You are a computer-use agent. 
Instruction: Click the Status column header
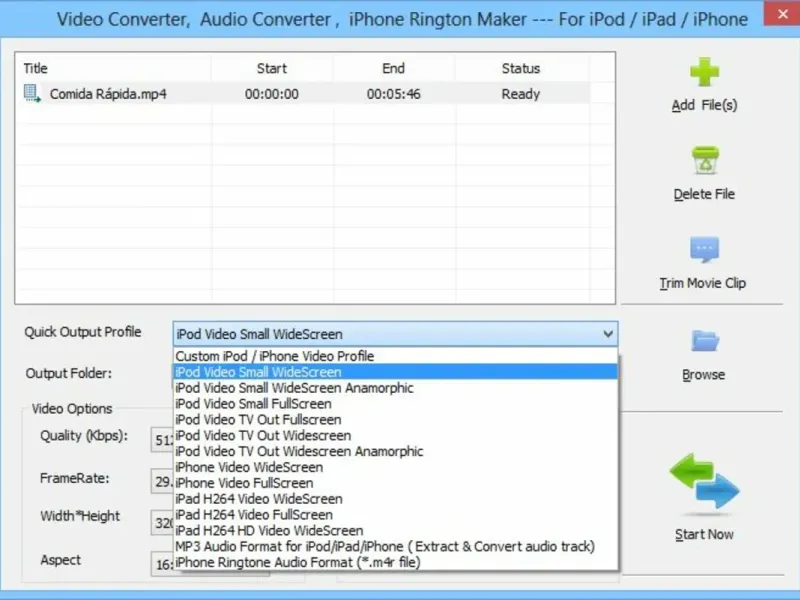(x=521, y=68)
